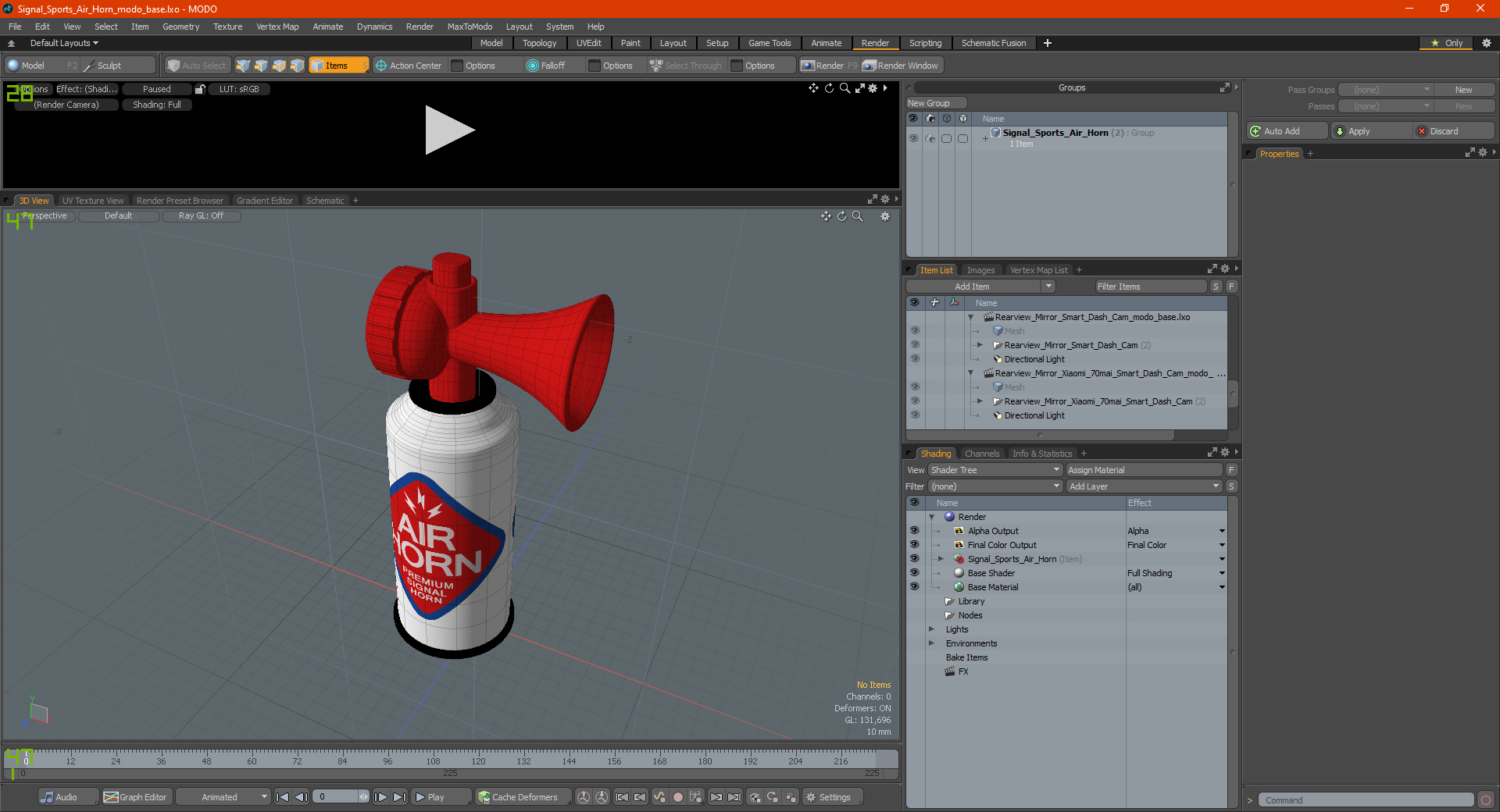Step to next frame

[380, 797]
